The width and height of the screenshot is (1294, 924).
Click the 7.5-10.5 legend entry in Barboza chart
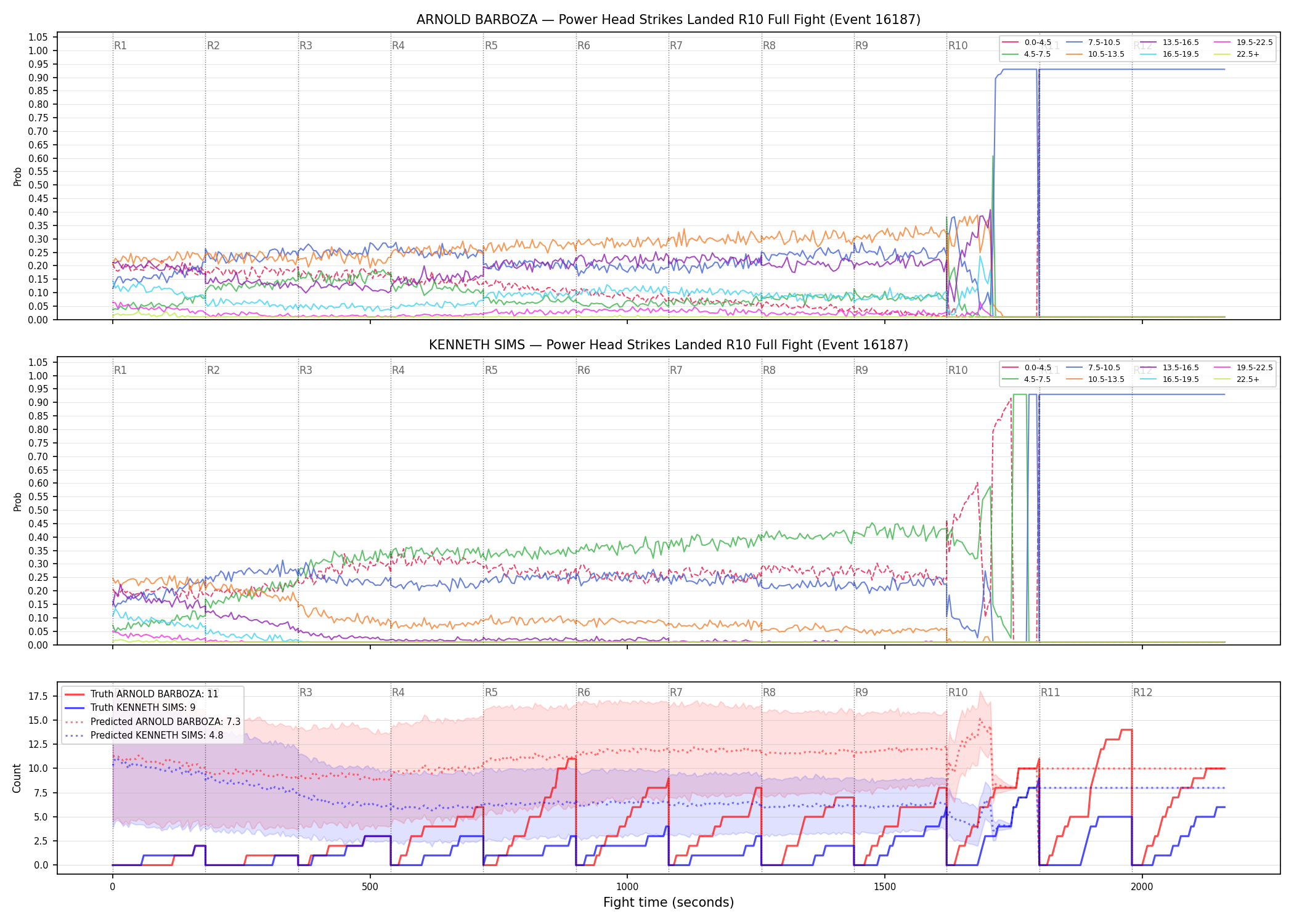(1093, 43)
